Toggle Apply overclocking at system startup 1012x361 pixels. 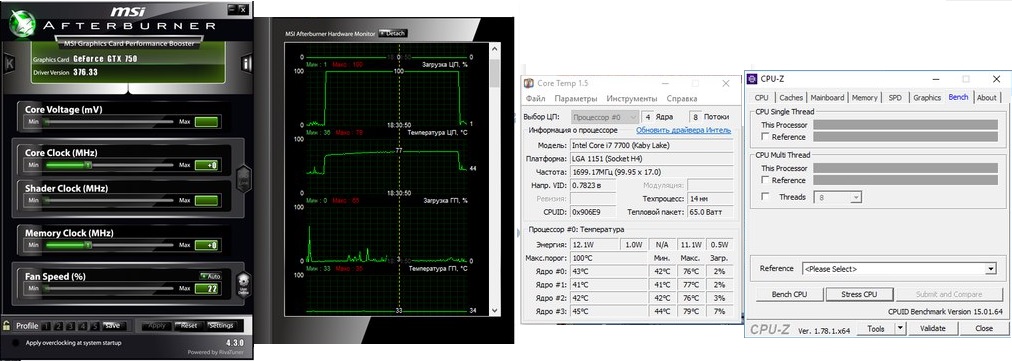pos(15,343)
